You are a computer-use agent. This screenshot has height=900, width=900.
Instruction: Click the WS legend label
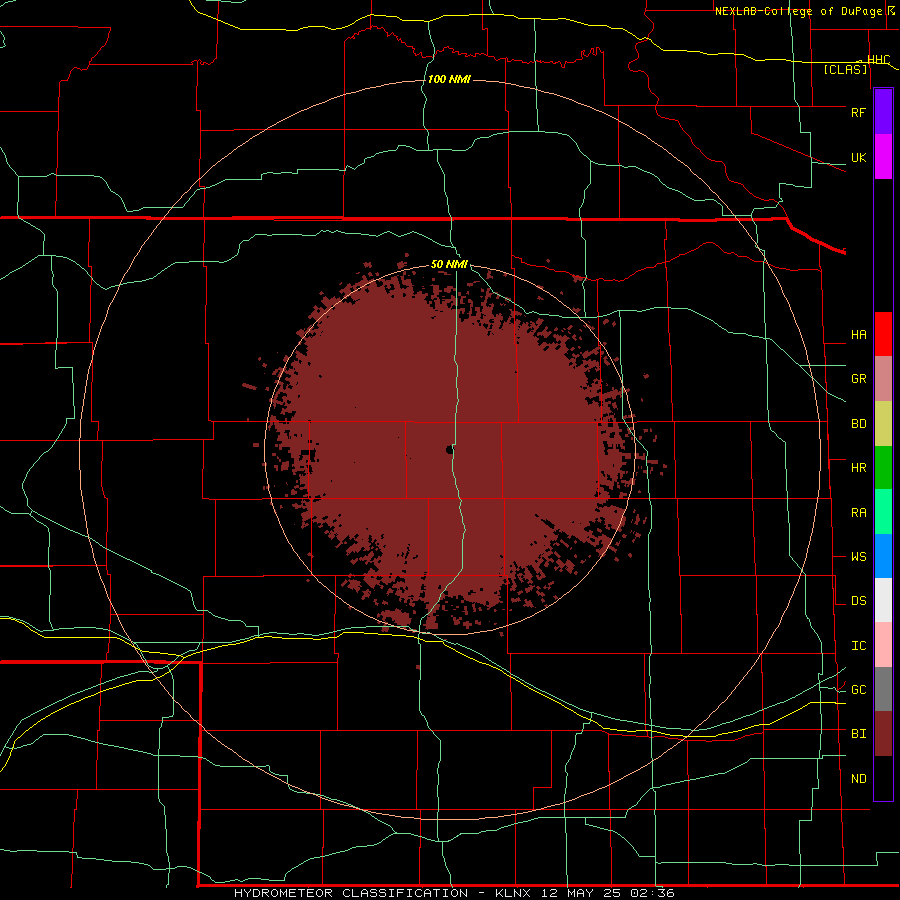pyautogui.click(x=858, y=557)
